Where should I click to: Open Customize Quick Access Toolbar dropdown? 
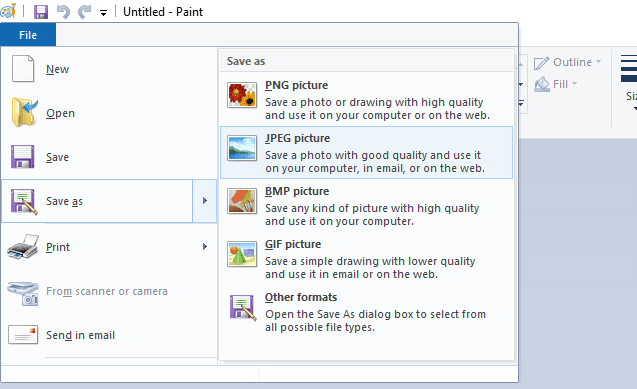pyautogui.click(x=103, y=13)
